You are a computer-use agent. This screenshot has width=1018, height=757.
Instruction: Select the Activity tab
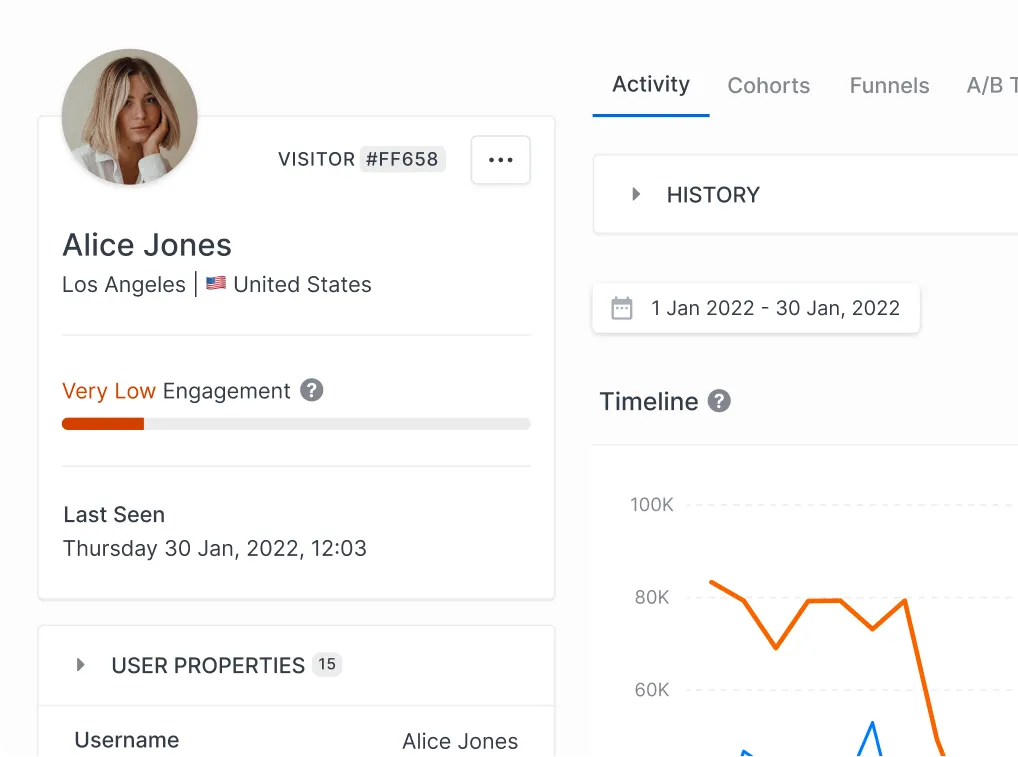650,85
